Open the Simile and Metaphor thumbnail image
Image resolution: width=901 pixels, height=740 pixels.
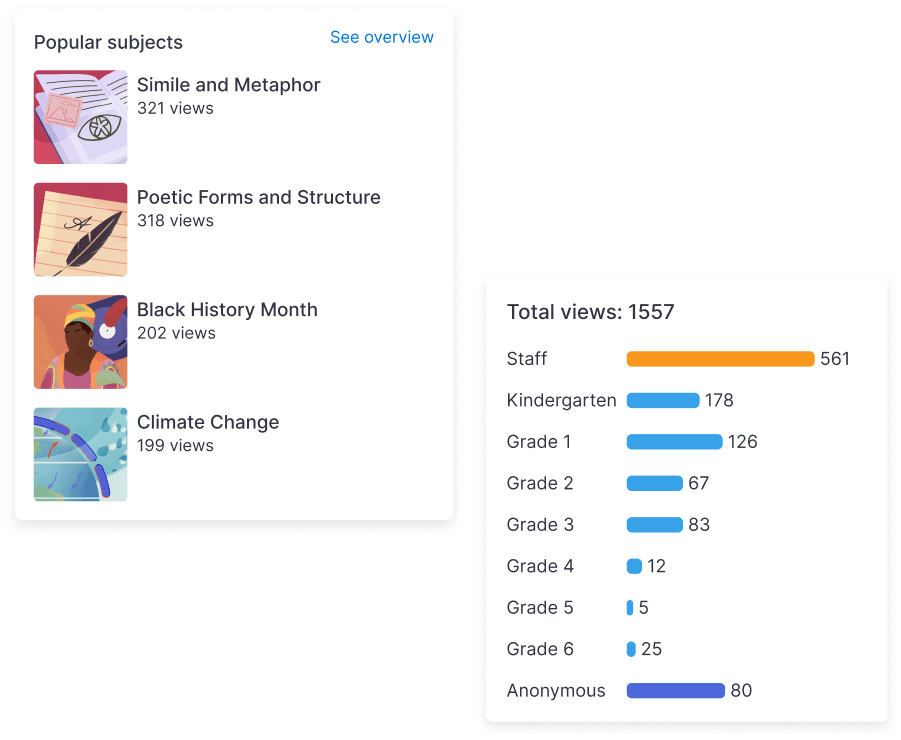click(x=80, y=117)
